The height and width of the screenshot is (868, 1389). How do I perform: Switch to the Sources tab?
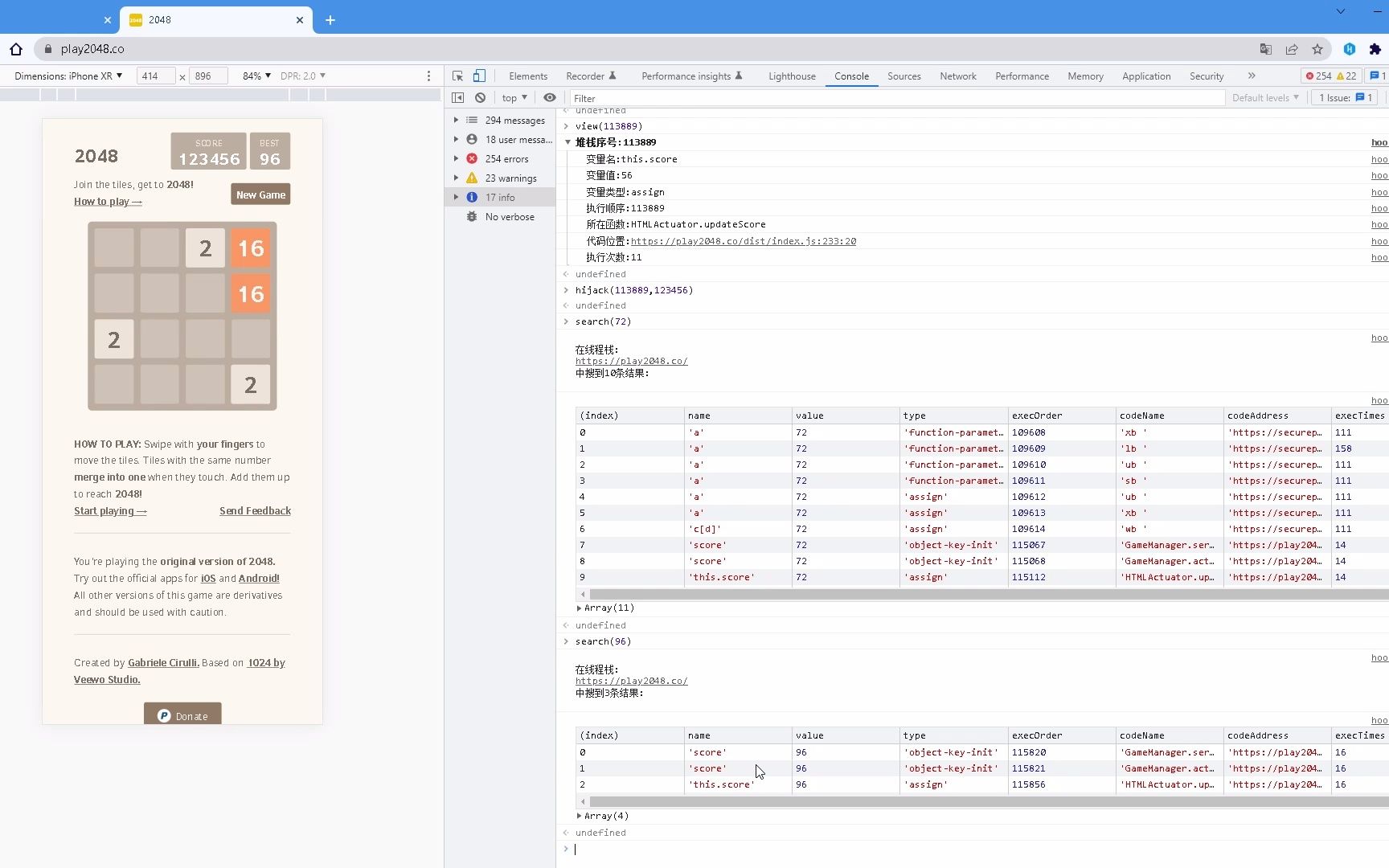(x=904, y=76)
